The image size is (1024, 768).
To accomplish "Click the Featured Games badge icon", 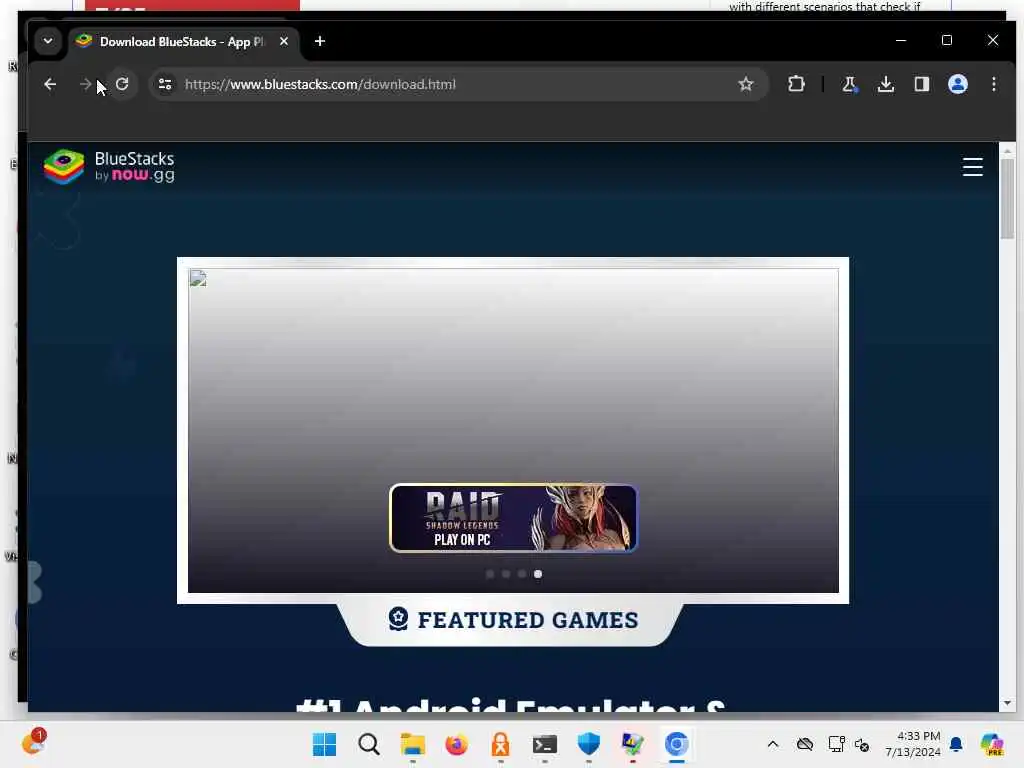I will (x=398, y=618).
